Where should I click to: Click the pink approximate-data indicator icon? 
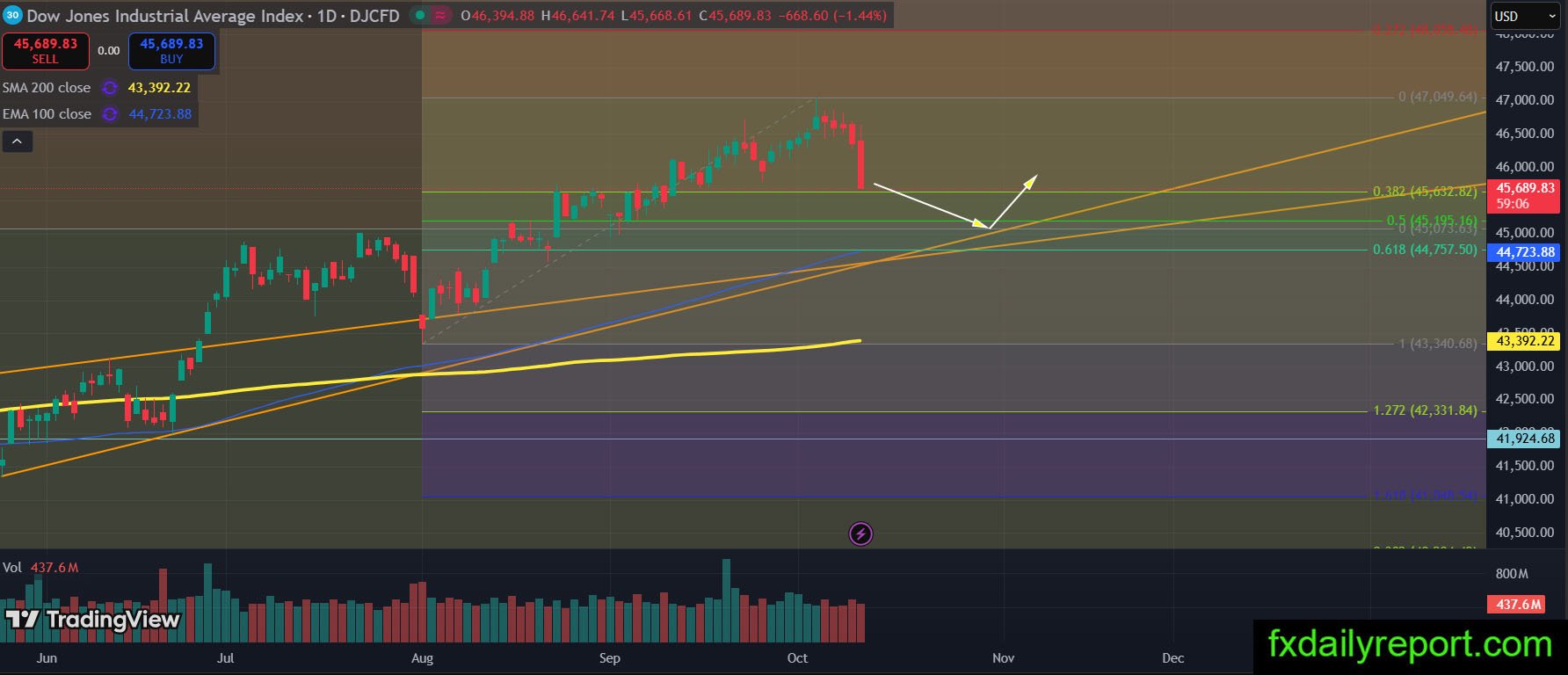click(440, 16)
